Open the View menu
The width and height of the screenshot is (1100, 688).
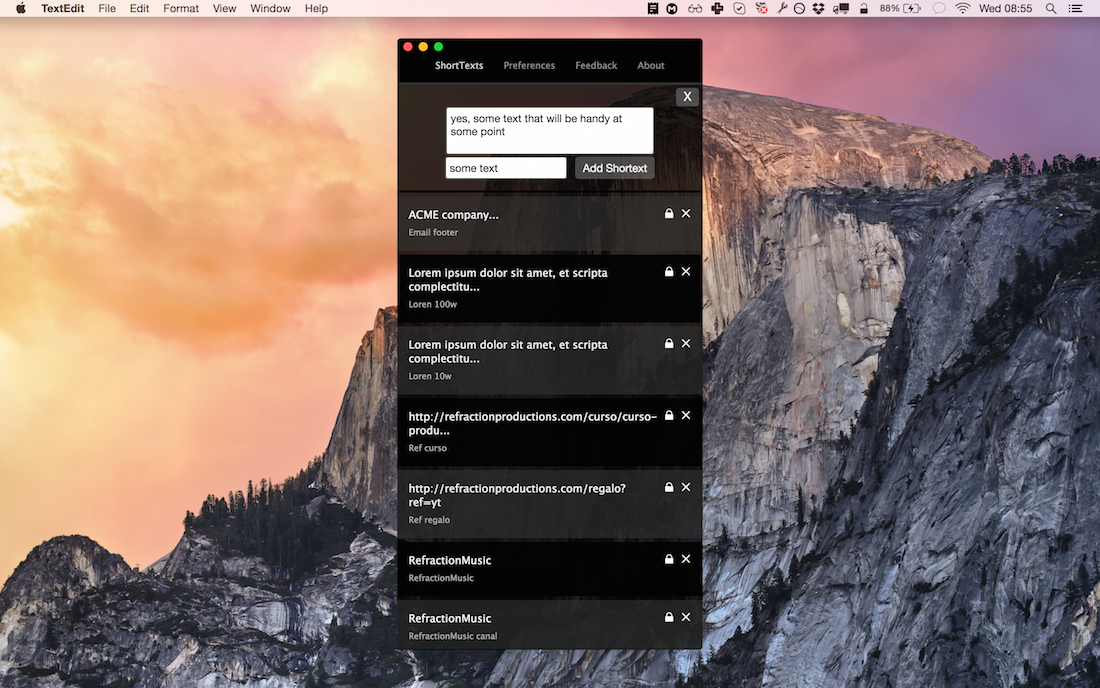tap(224, 8)
